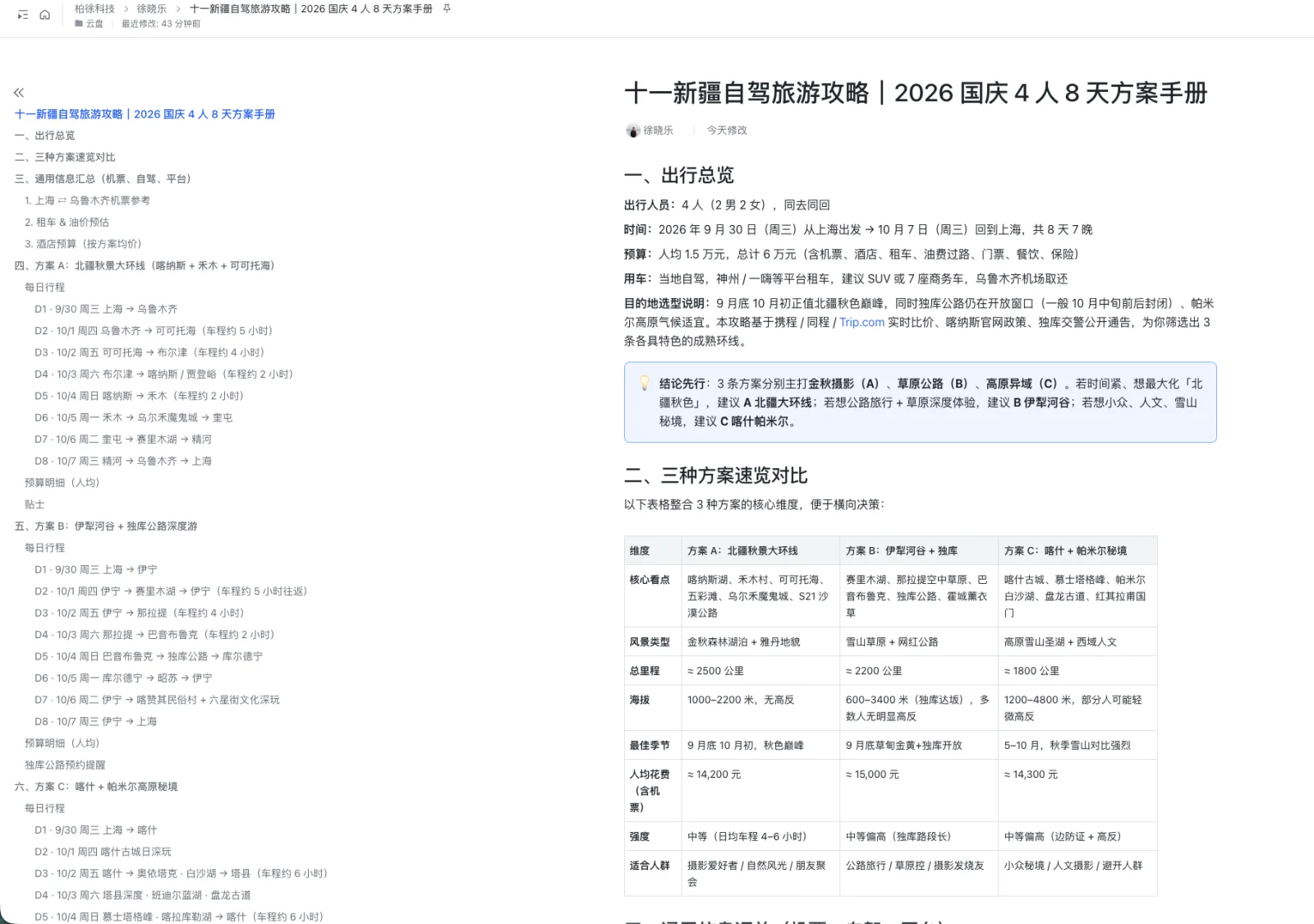Jump to 二、三种方案速览对比 in outline

(65, 157)
